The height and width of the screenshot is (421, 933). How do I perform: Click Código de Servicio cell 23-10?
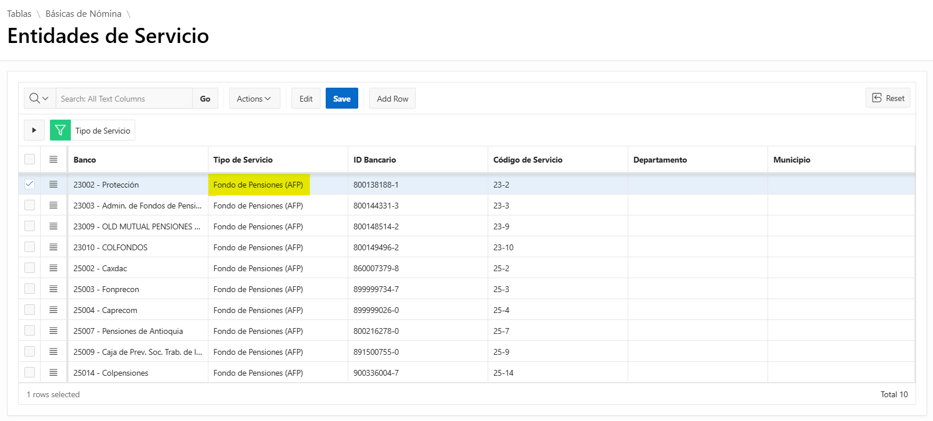558,247
